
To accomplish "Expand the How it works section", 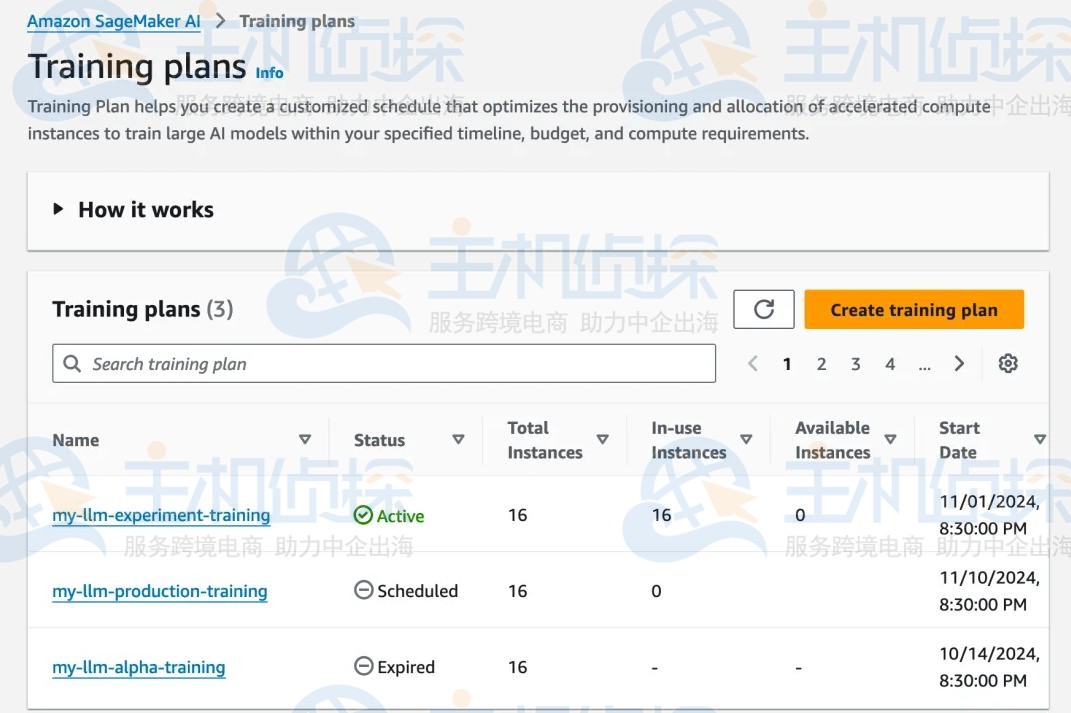I will click(x=133, y=210).
